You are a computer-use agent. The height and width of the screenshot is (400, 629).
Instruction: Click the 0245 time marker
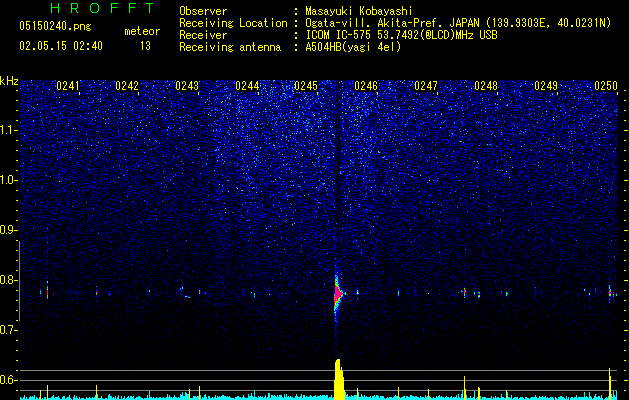coord(306,86)
